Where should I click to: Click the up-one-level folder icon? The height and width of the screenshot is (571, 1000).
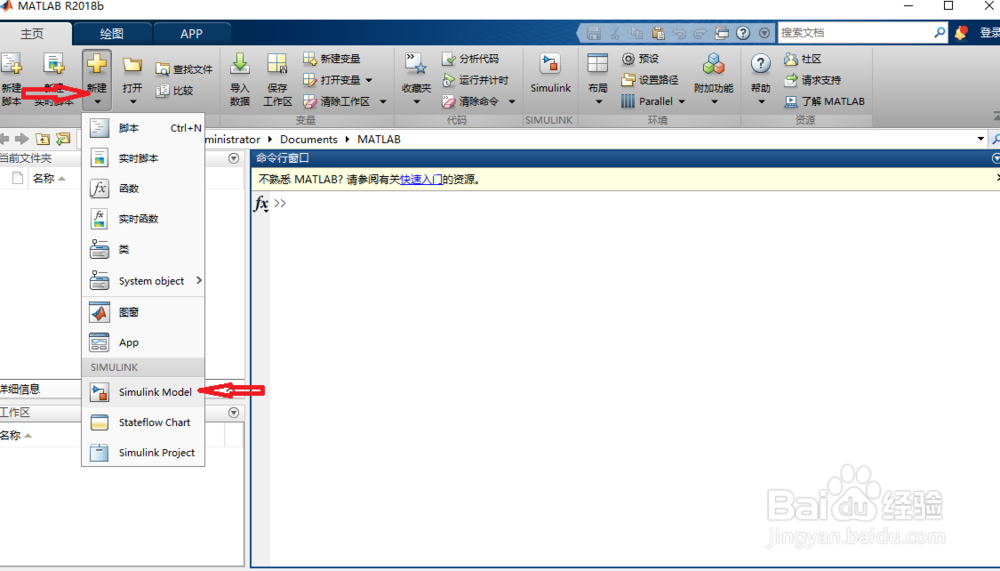tap(43, 139)
